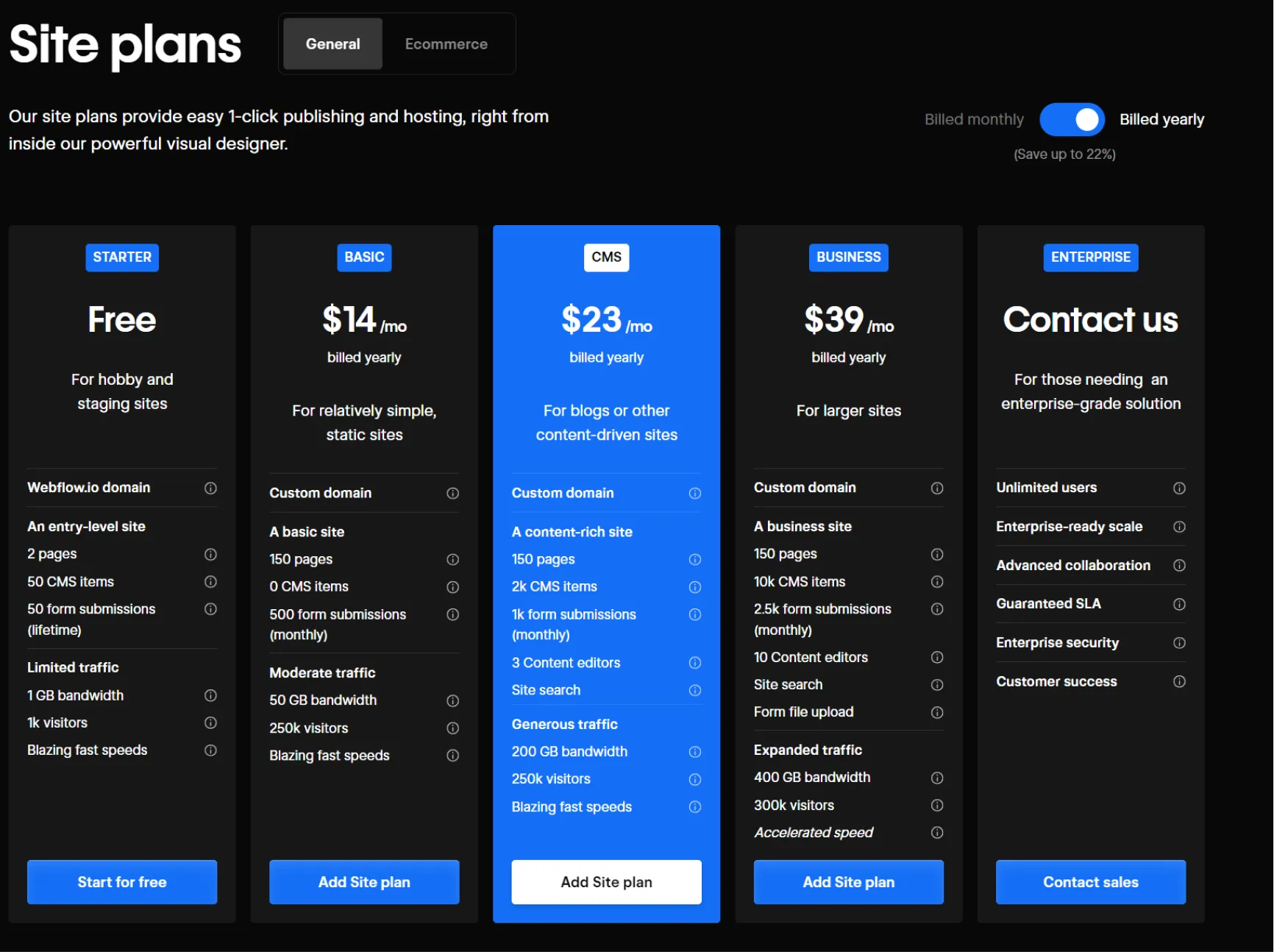Show info for 10 Content editors
Image resolution: width=1274 pixels, height=952 pixels.
coord(936,657)
